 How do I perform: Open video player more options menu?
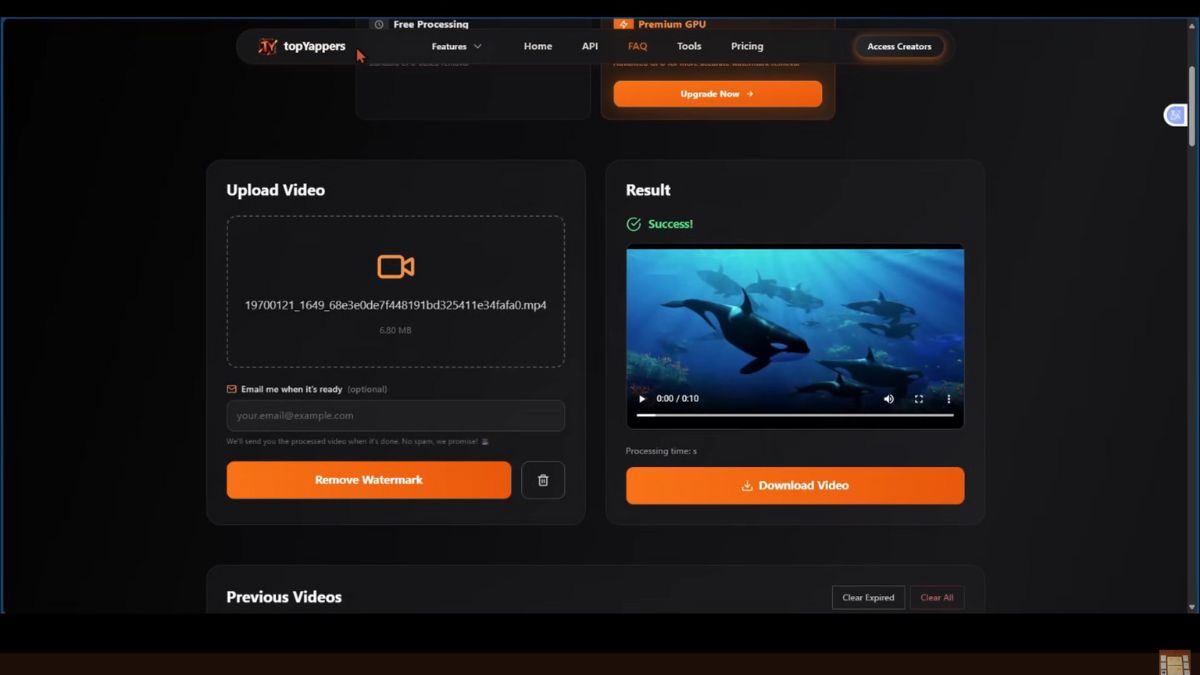tap(949, 399)
